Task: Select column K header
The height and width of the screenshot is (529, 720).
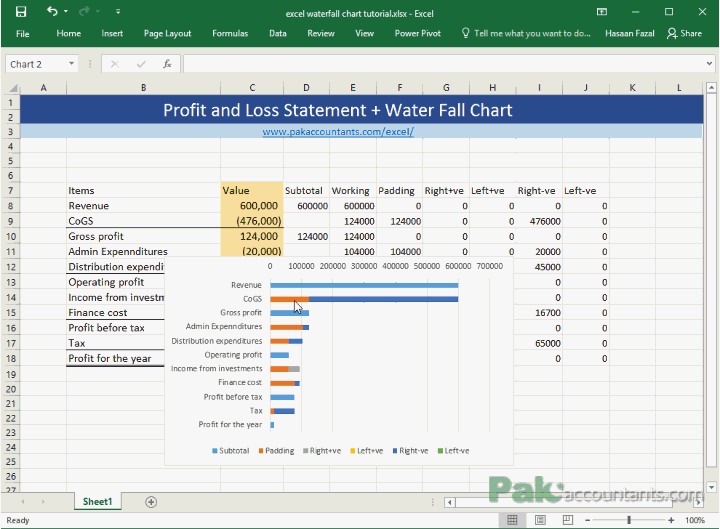Action: pyautogui.click(x=632, y=88)
